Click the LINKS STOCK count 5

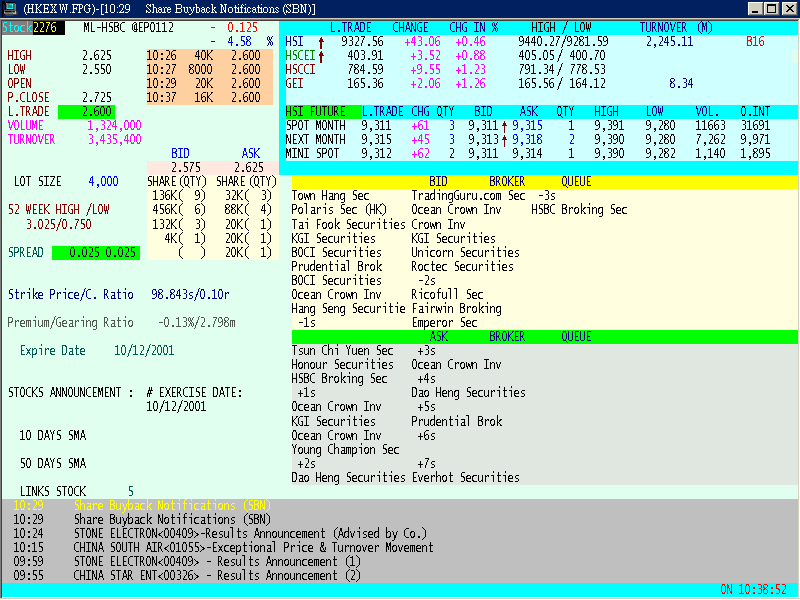131,491
